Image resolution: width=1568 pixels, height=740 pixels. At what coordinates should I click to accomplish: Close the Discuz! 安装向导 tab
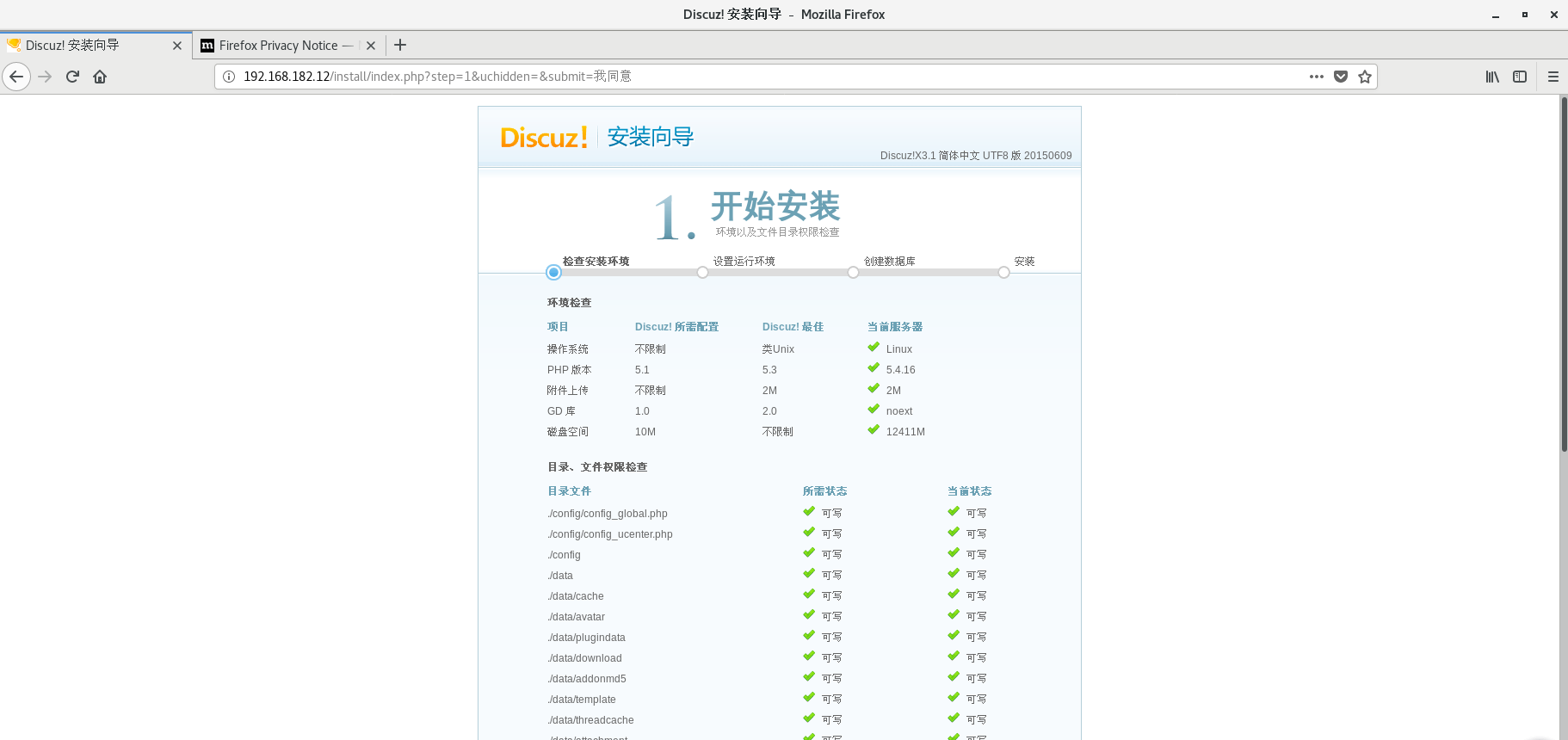coord(177,46)
